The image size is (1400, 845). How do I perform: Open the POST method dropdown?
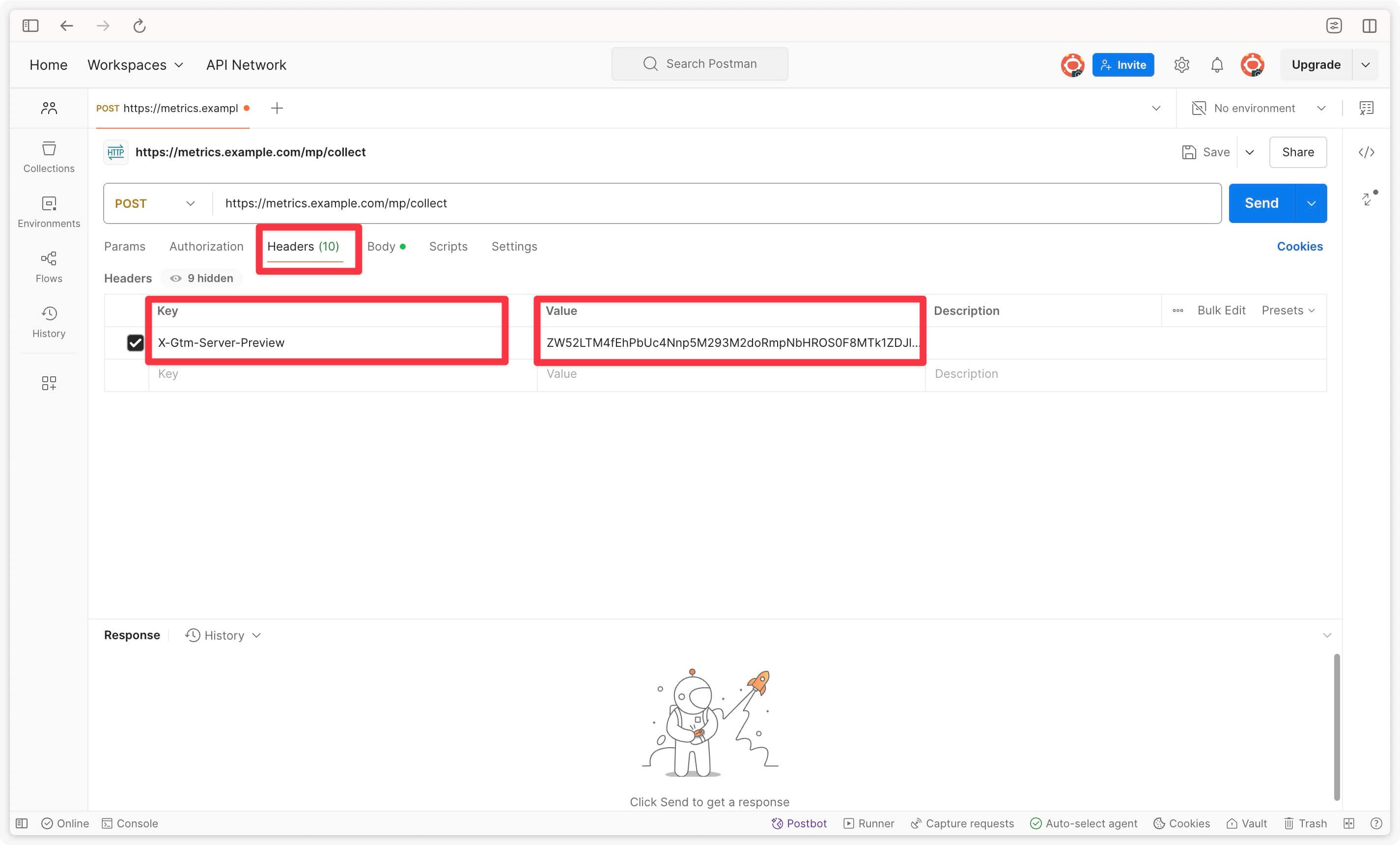(x=155, y=203)
